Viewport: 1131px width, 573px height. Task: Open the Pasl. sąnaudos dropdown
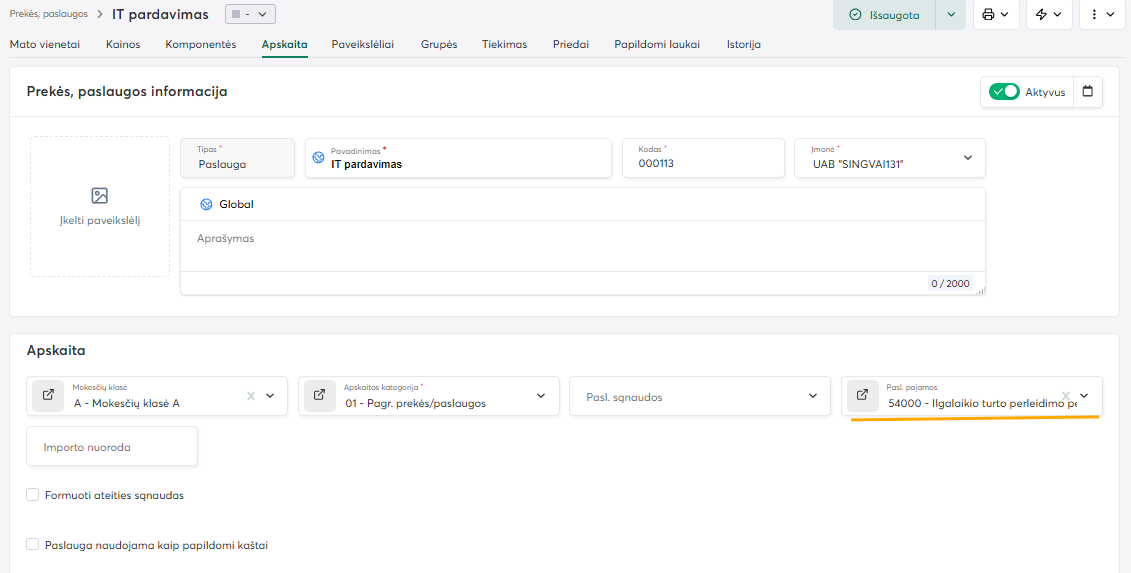click(812, 396)
